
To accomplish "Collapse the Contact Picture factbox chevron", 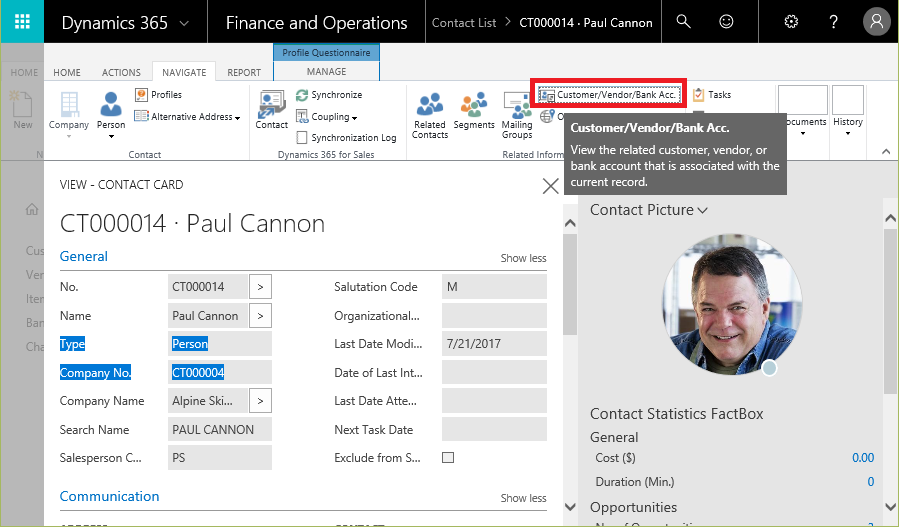I will (702, 210).
